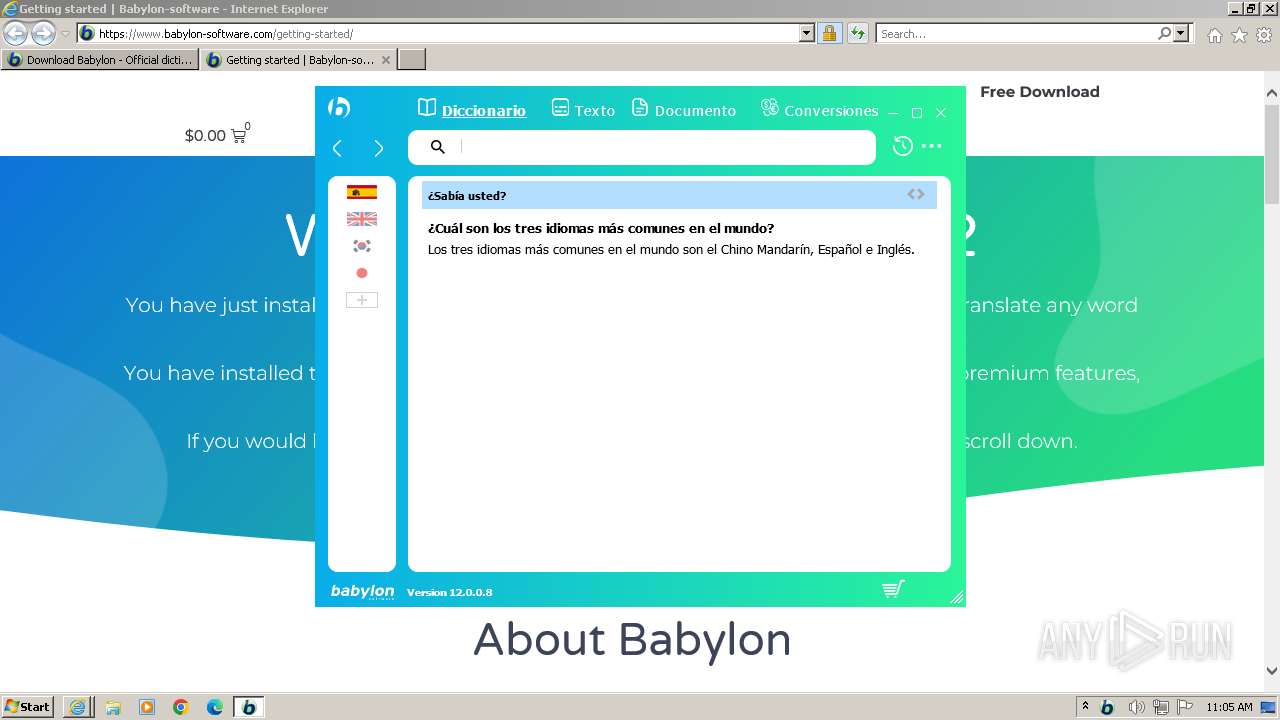1280x720 pixels.
Task: Open the $0.00 shopping cart on webpage
Action: [x=217, y=134]
